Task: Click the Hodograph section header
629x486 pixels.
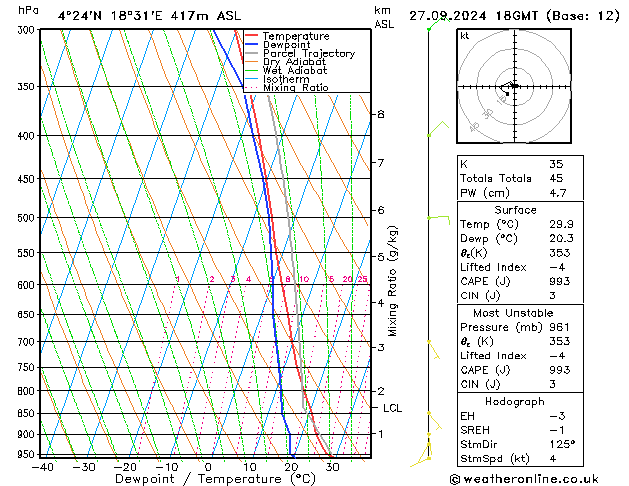Action: pyautogui.click(x=515, y=401)
